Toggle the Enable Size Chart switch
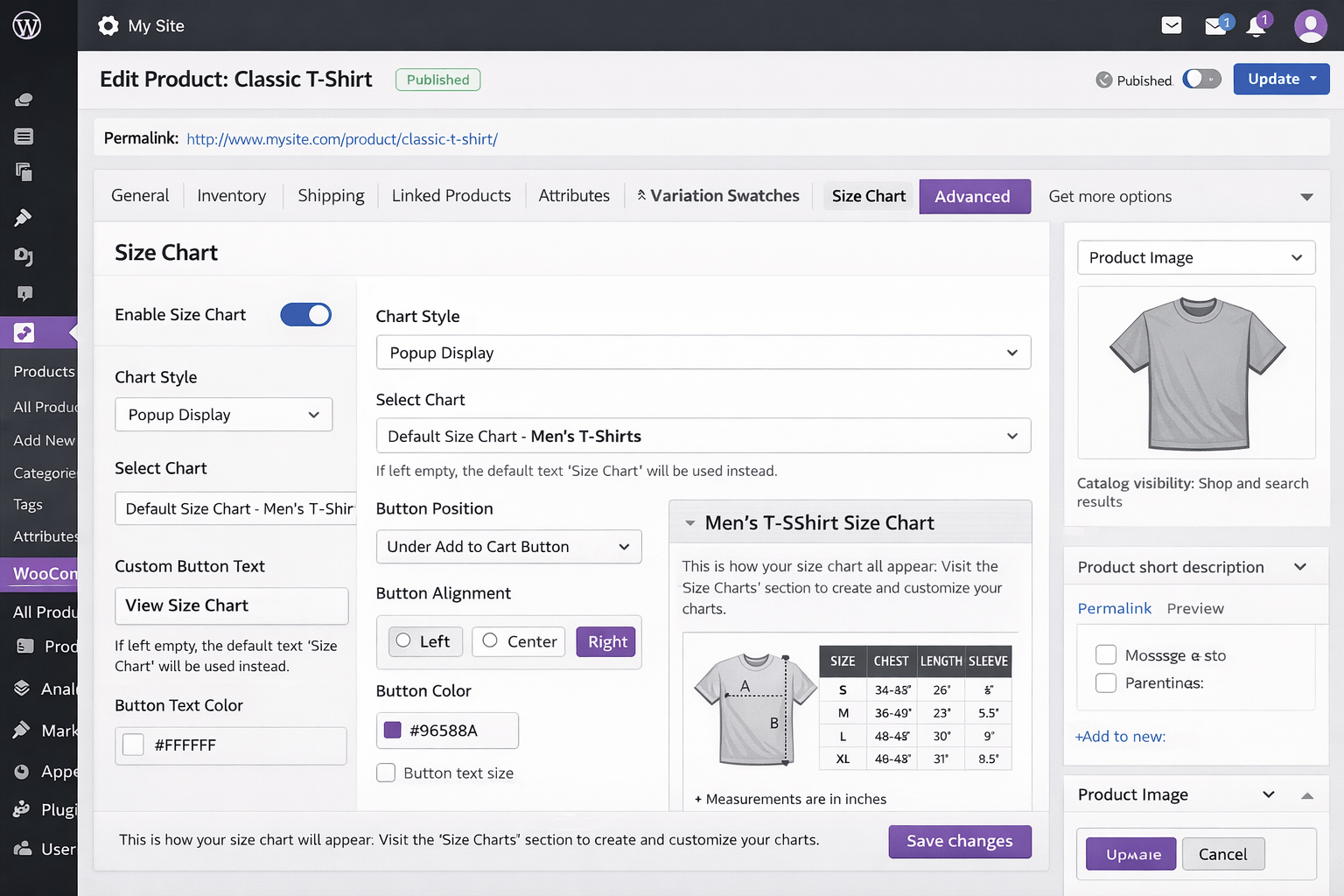This screenshot has height=896, width=1344. (305, 314)
